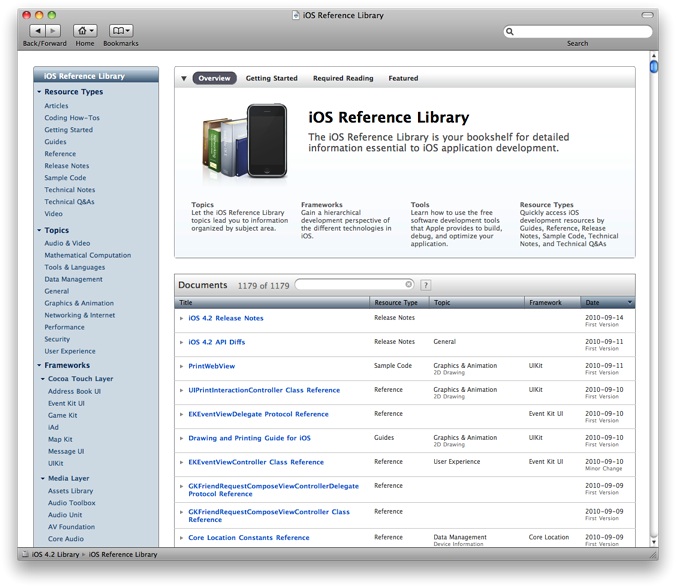Open GKFriendRequestComposeViewController Class Reference
The height and width of the screenshot is (587, 676).
[269, 516]
